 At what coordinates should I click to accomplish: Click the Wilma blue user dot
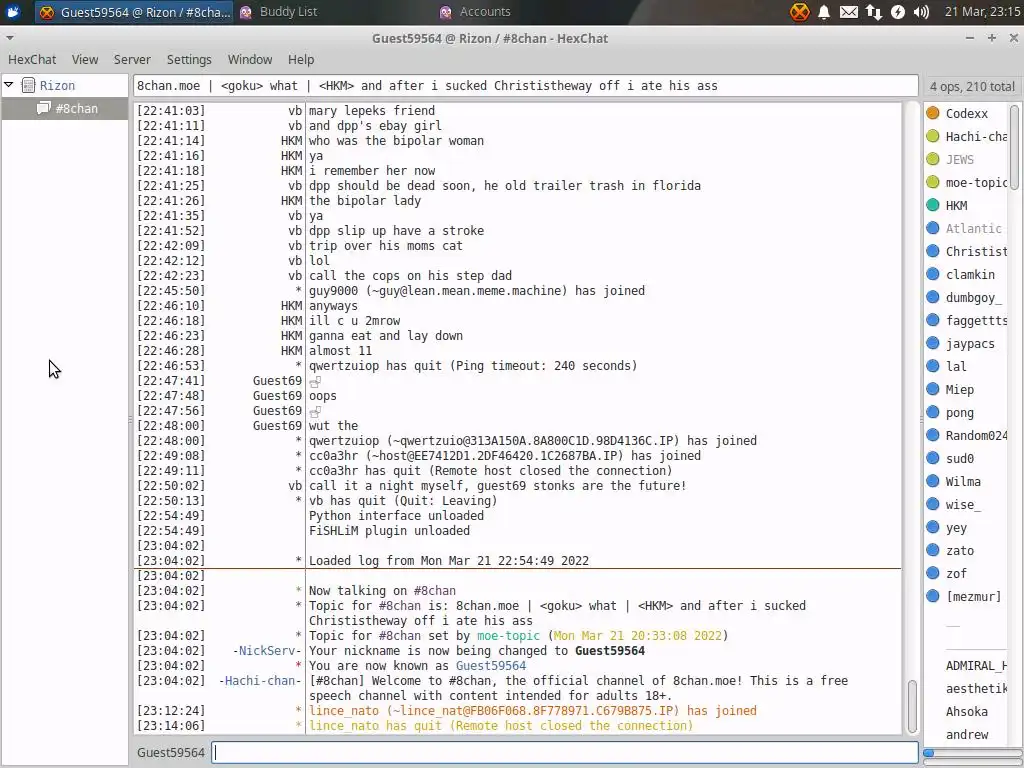933,481
